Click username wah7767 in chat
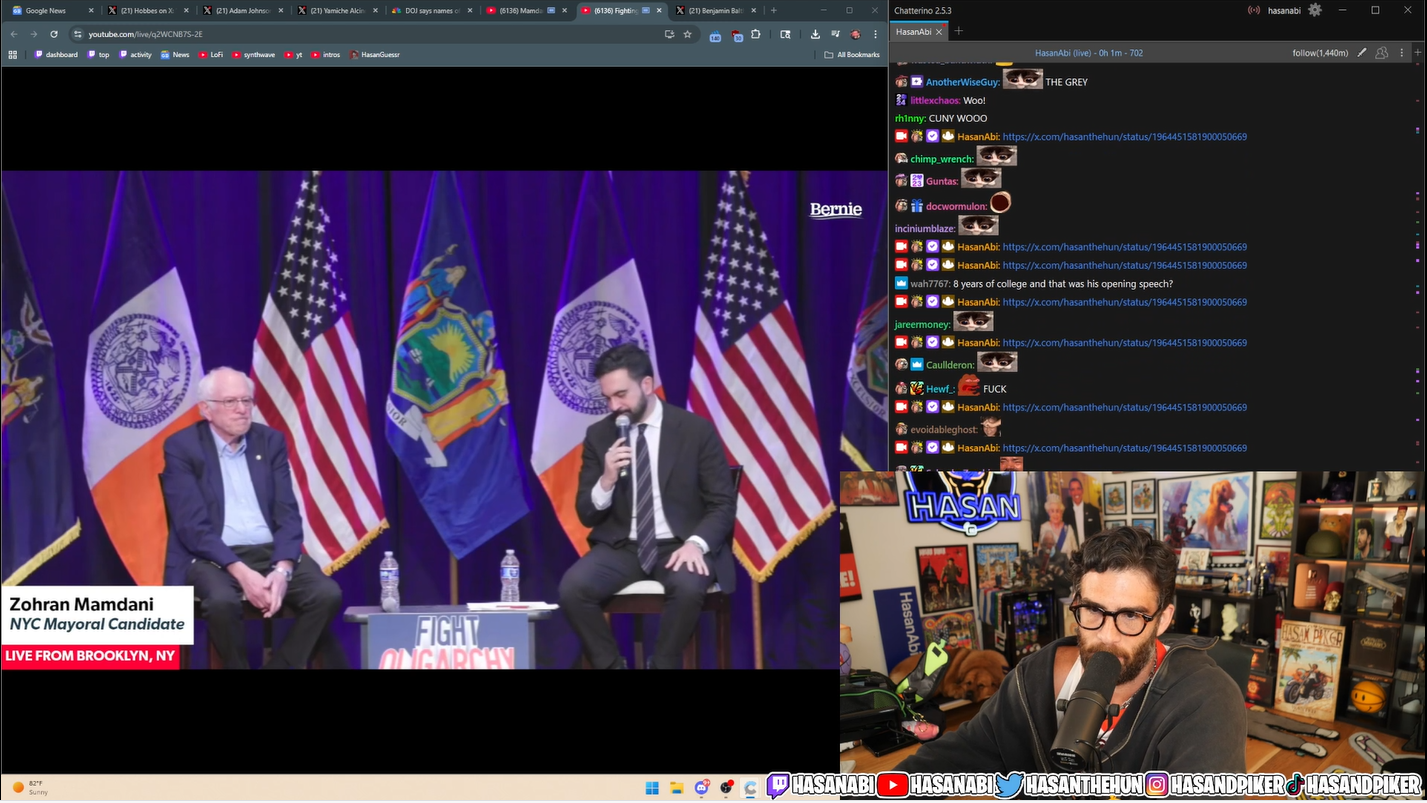 coord(929,284)
